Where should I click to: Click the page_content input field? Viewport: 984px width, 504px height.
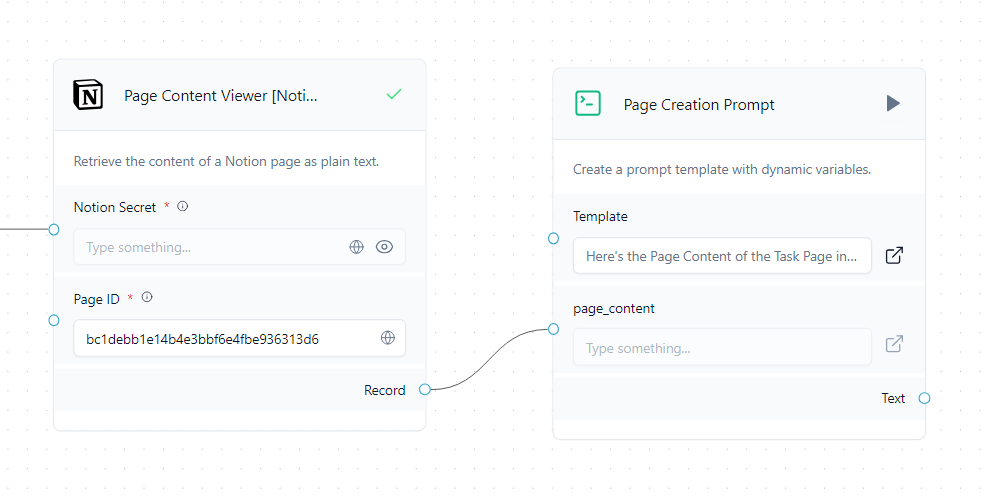tap(720, 348)
